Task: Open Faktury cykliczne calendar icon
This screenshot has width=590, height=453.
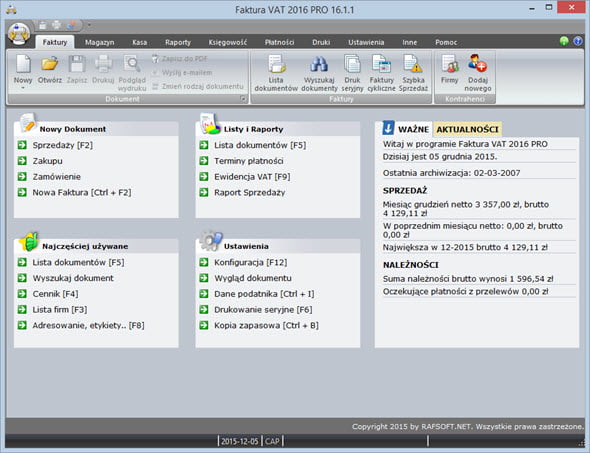Action: click(382, 64)
